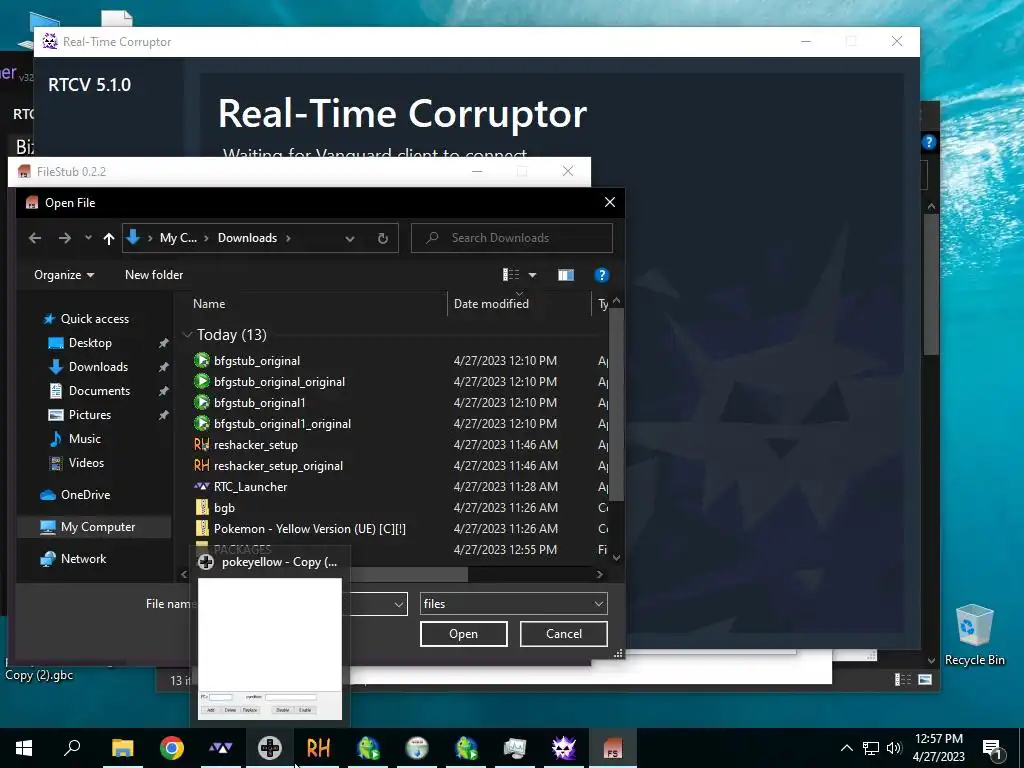Click the Search Downloads field

tap(512, 238)
